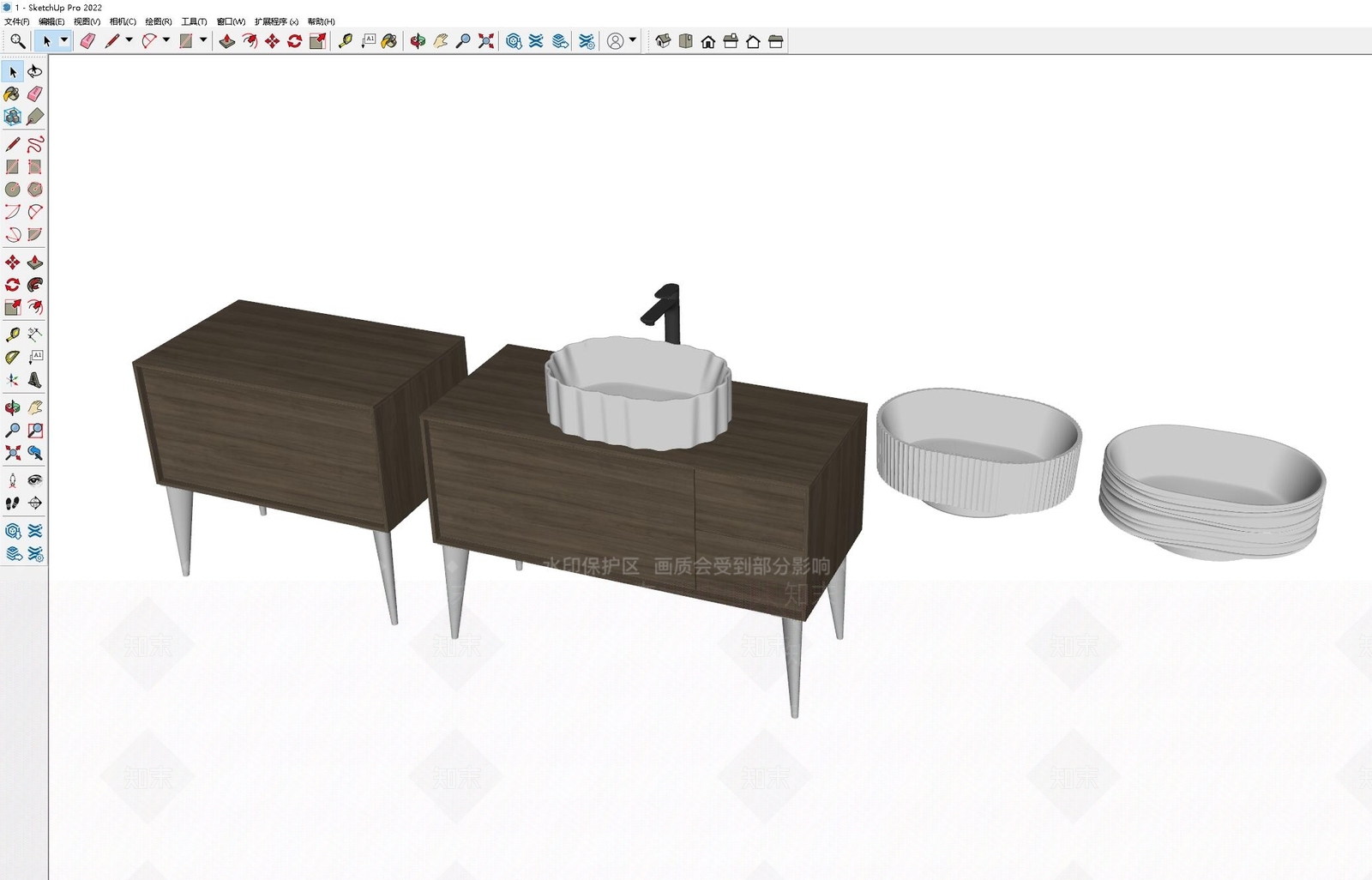Image resolution: width=1372 pixels, height=880 pixels.
Task: Open the 窗口(W) menu
Action: (x=231, y=21)
